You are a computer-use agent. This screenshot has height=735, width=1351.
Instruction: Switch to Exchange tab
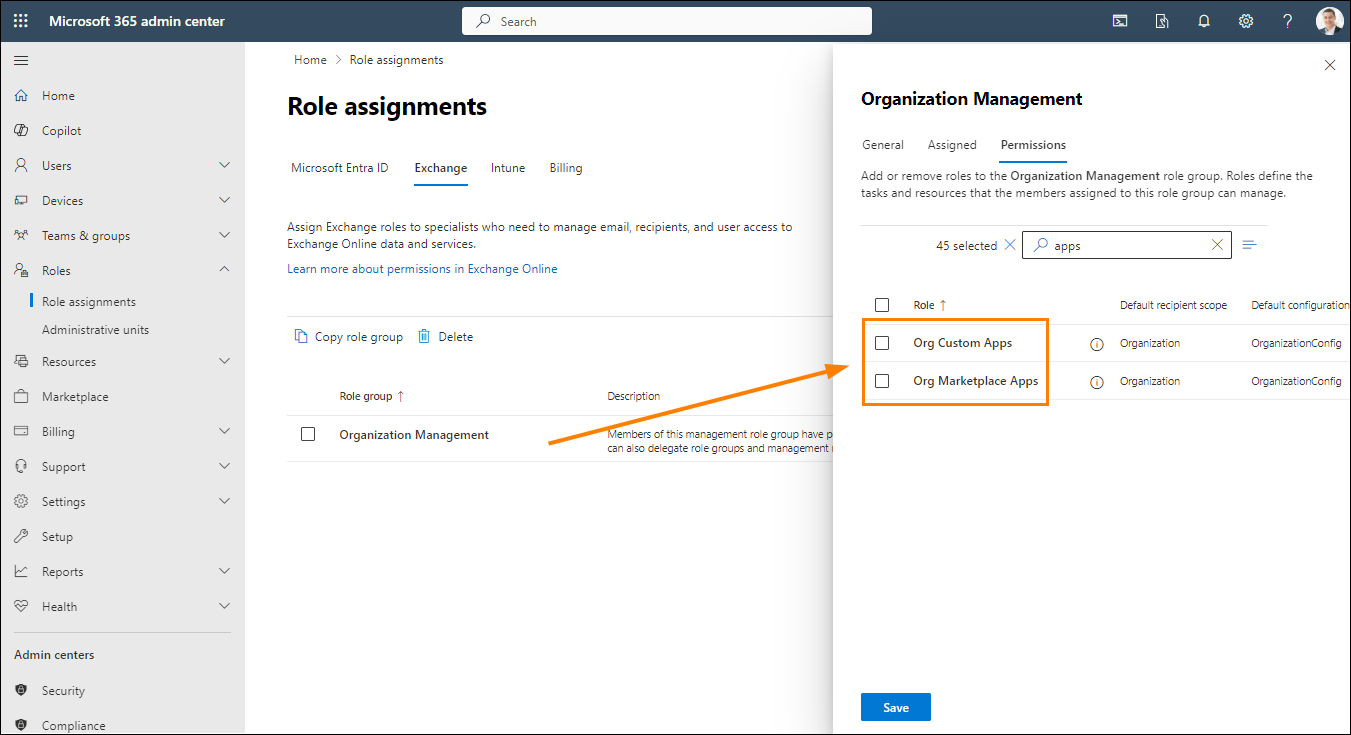point(441,168)
